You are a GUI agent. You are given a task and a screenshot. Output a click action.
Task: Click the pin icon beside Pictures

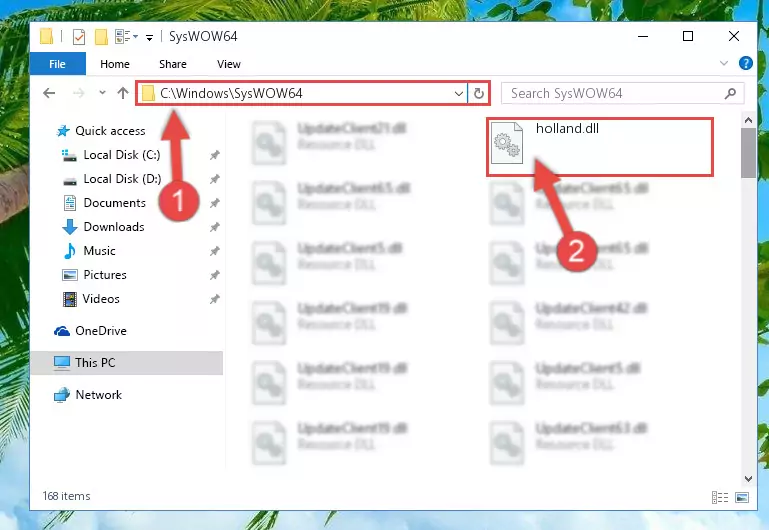214,276
